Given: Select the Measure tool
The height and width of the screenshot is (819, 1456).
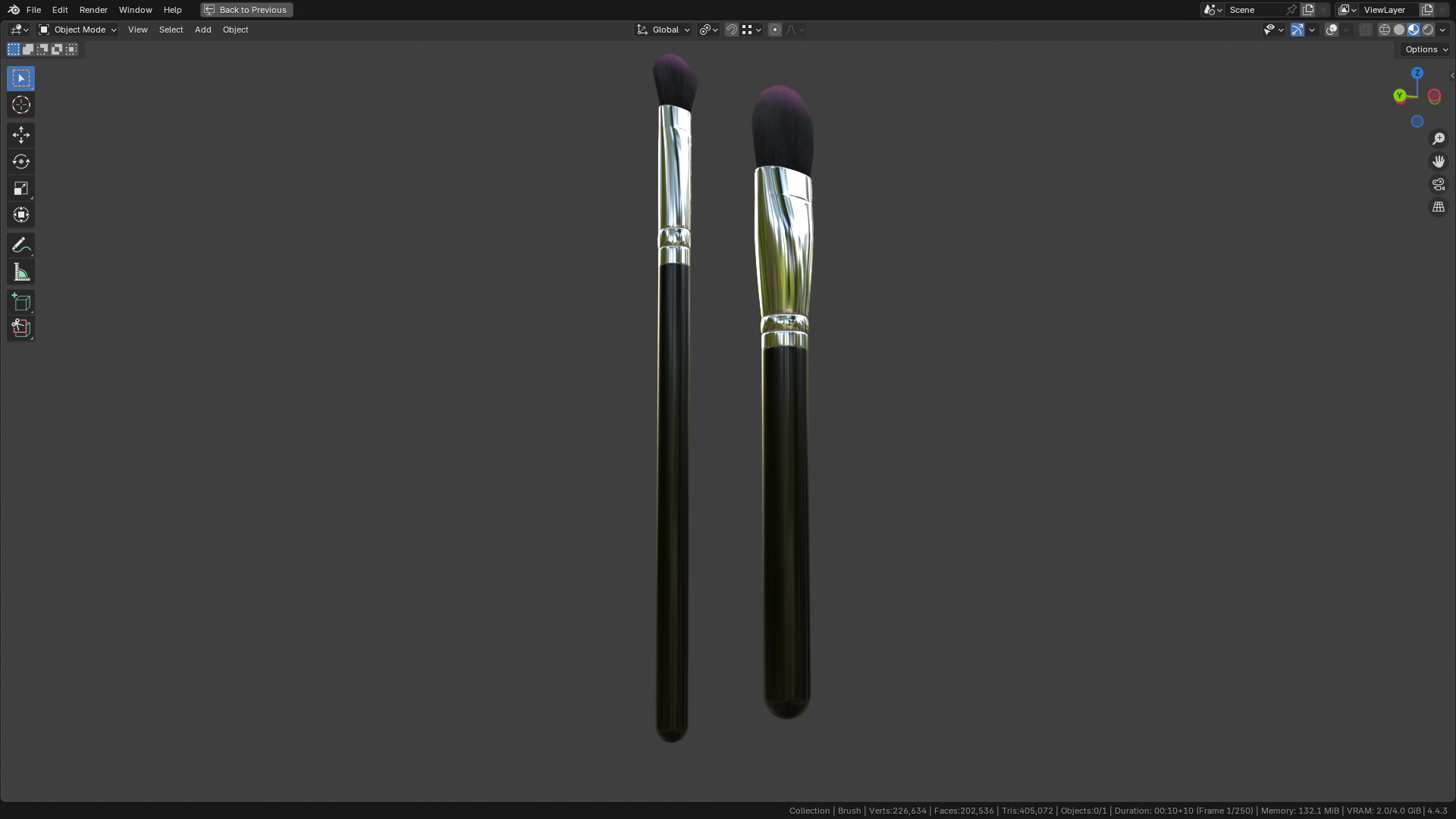Looking at the screenshot, I should pyautogui.click(x=20, y=271).
